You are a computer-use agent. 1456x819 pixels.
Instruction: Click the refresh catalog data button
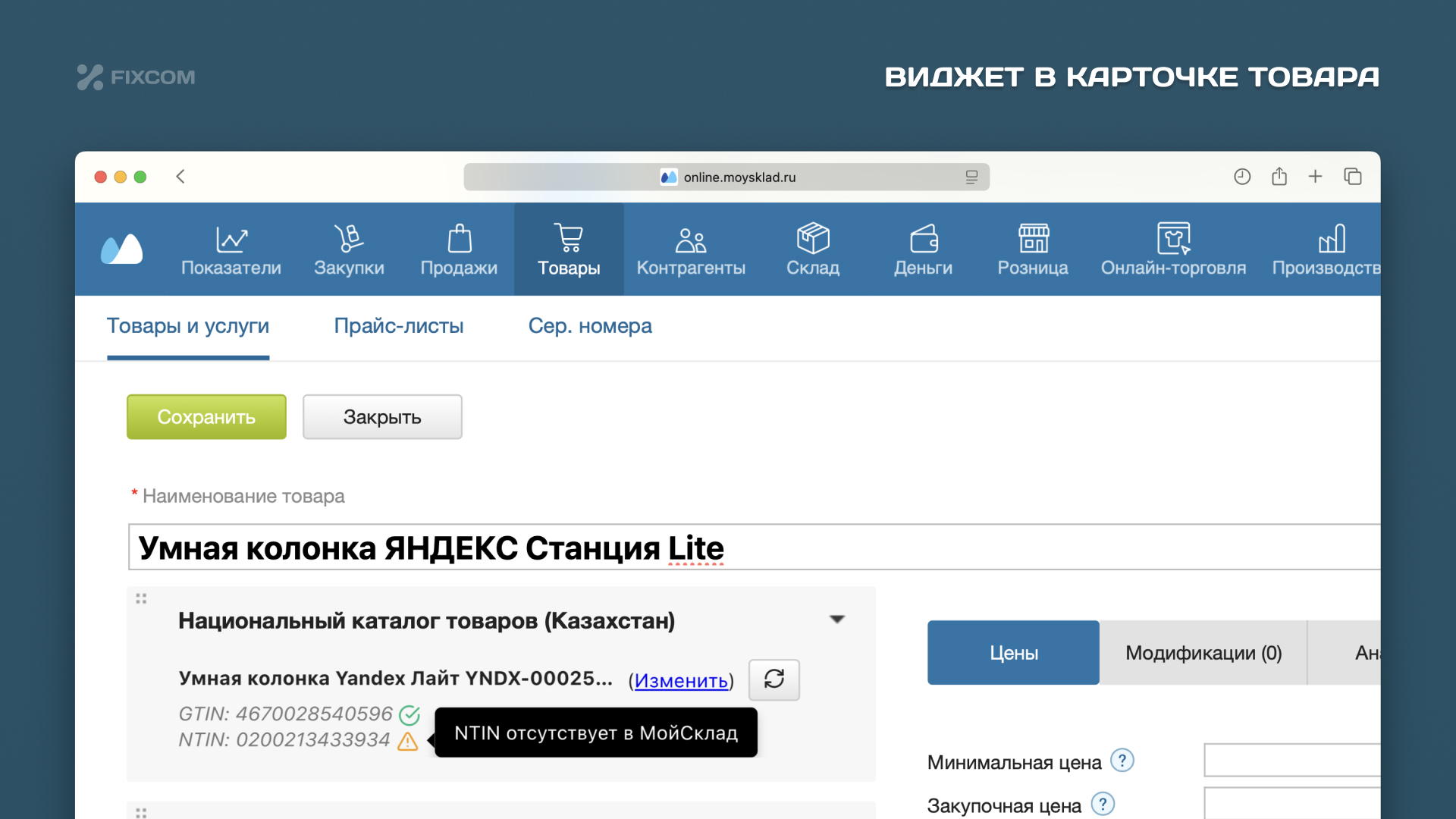[x=773, y=679]
